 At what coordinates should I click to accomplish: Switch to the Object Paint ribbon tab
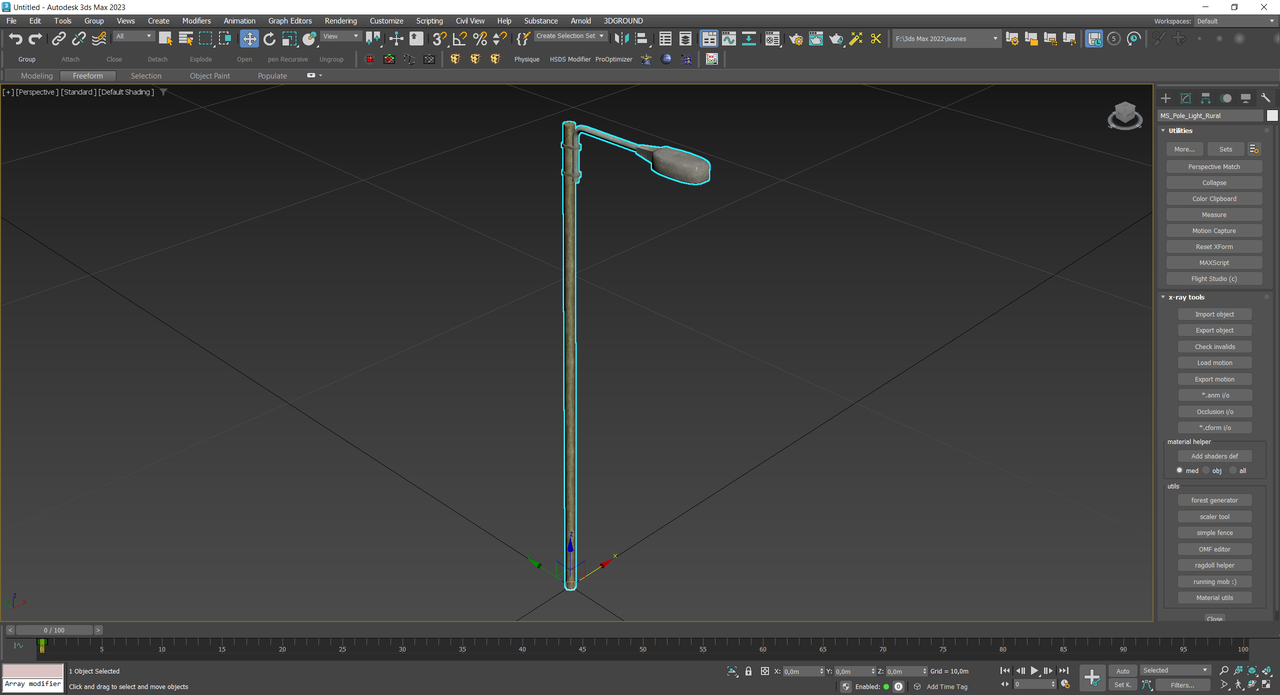click(209, 76)
